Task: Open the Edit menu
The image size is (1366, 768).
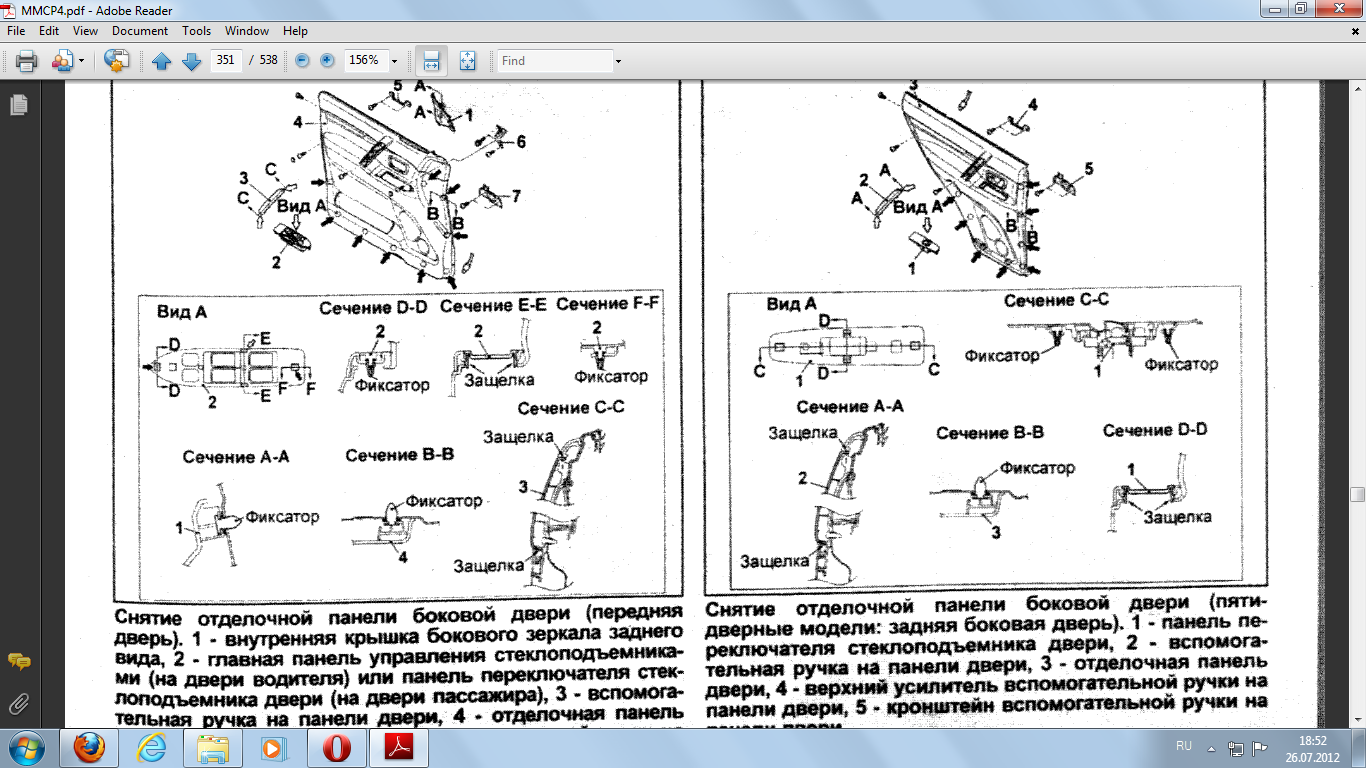Action: coord(49,31)
